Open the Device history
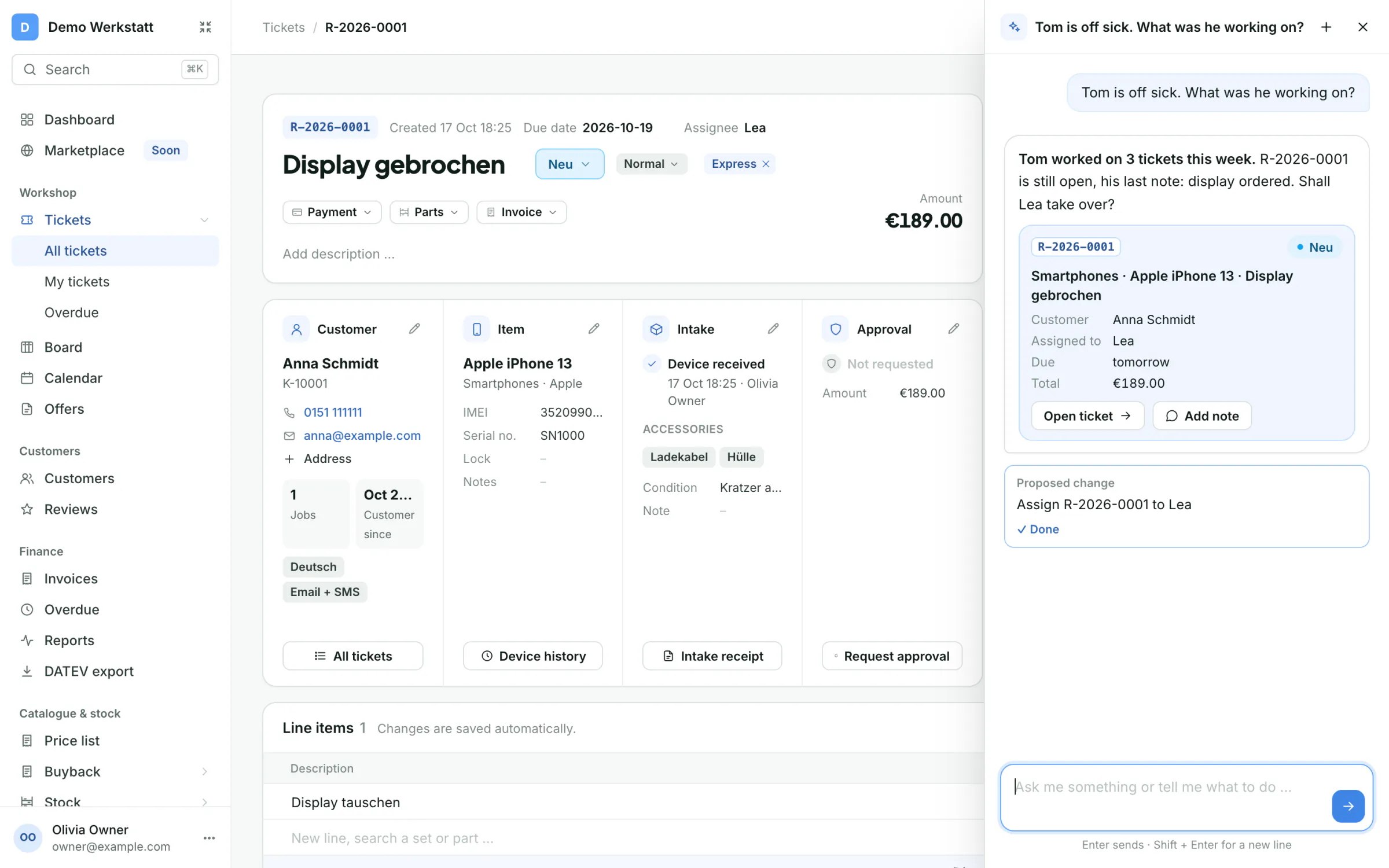This screenshot has height=868, width=1389. coord(533,656)
